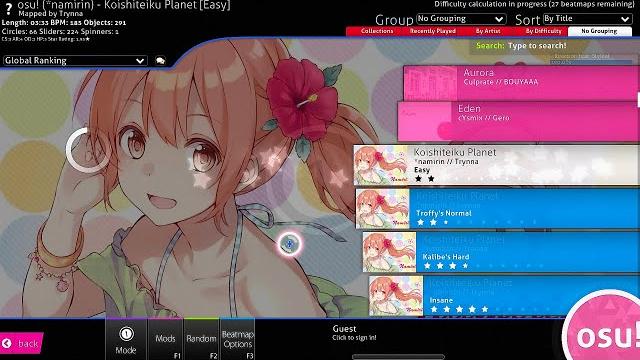The width and height of the screenshot is (640, 360).
Task: Open the Sort By Title dropdown
Action: pyautogui.click(x=587, y=19)
